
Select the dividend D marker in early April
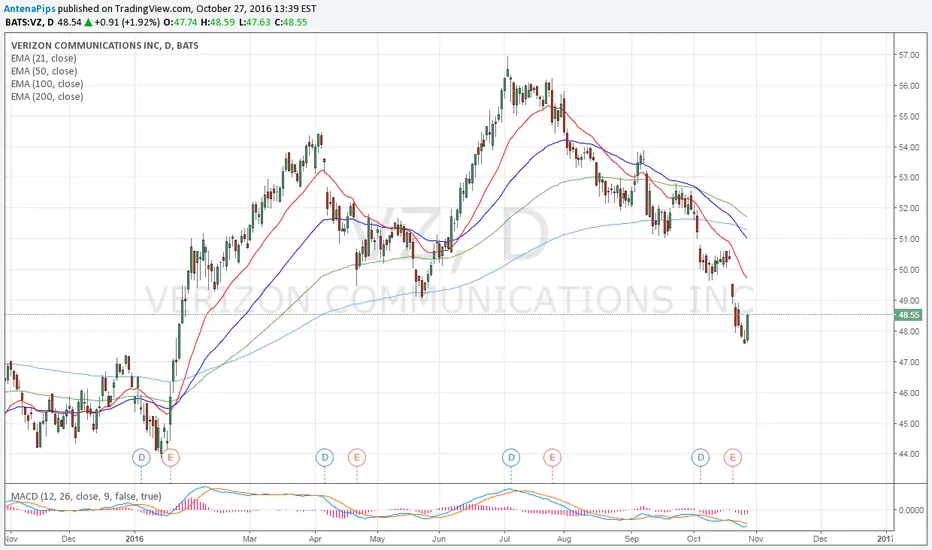click(325, 457)
